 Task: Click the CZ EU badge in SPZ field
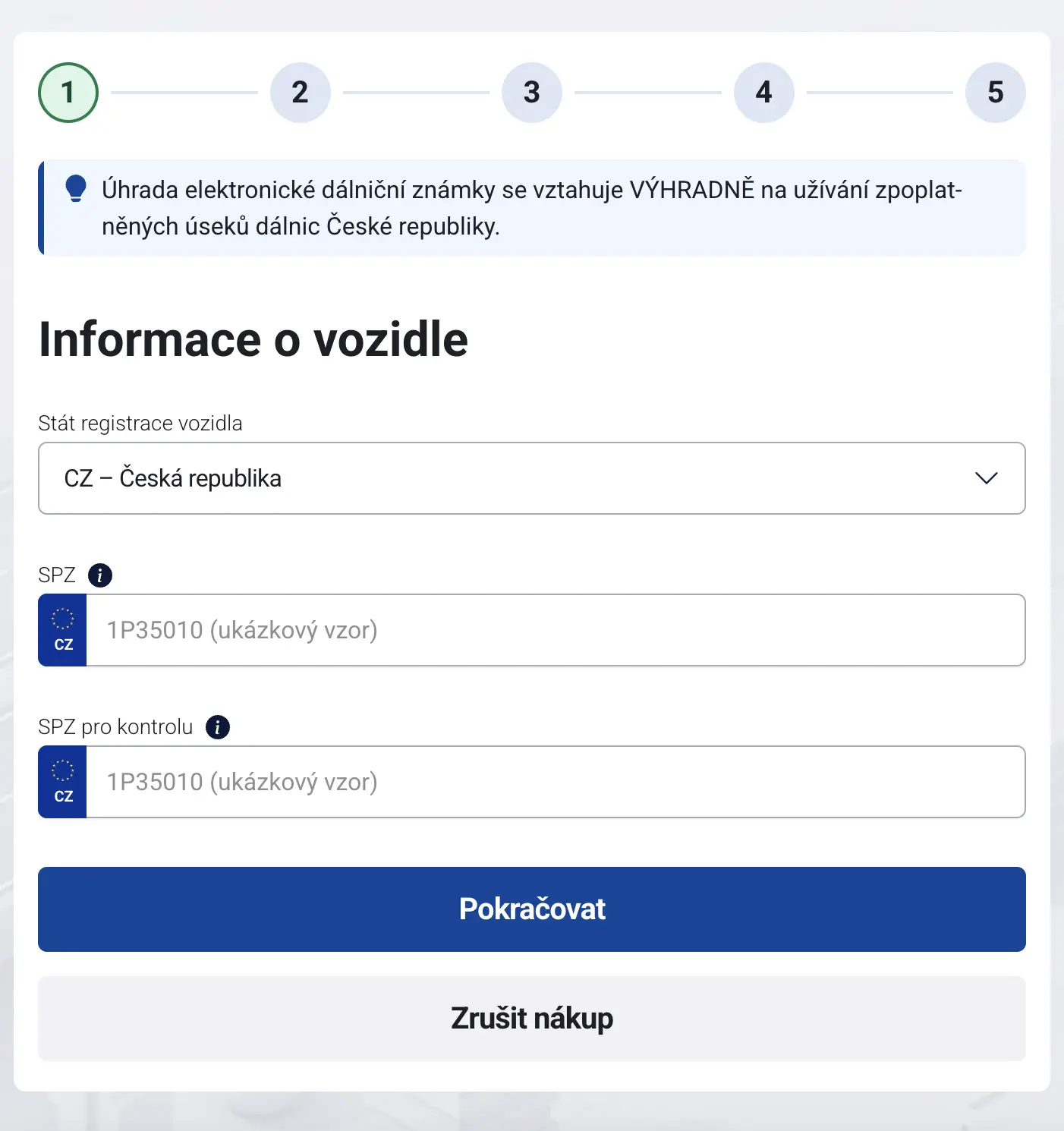63,630
